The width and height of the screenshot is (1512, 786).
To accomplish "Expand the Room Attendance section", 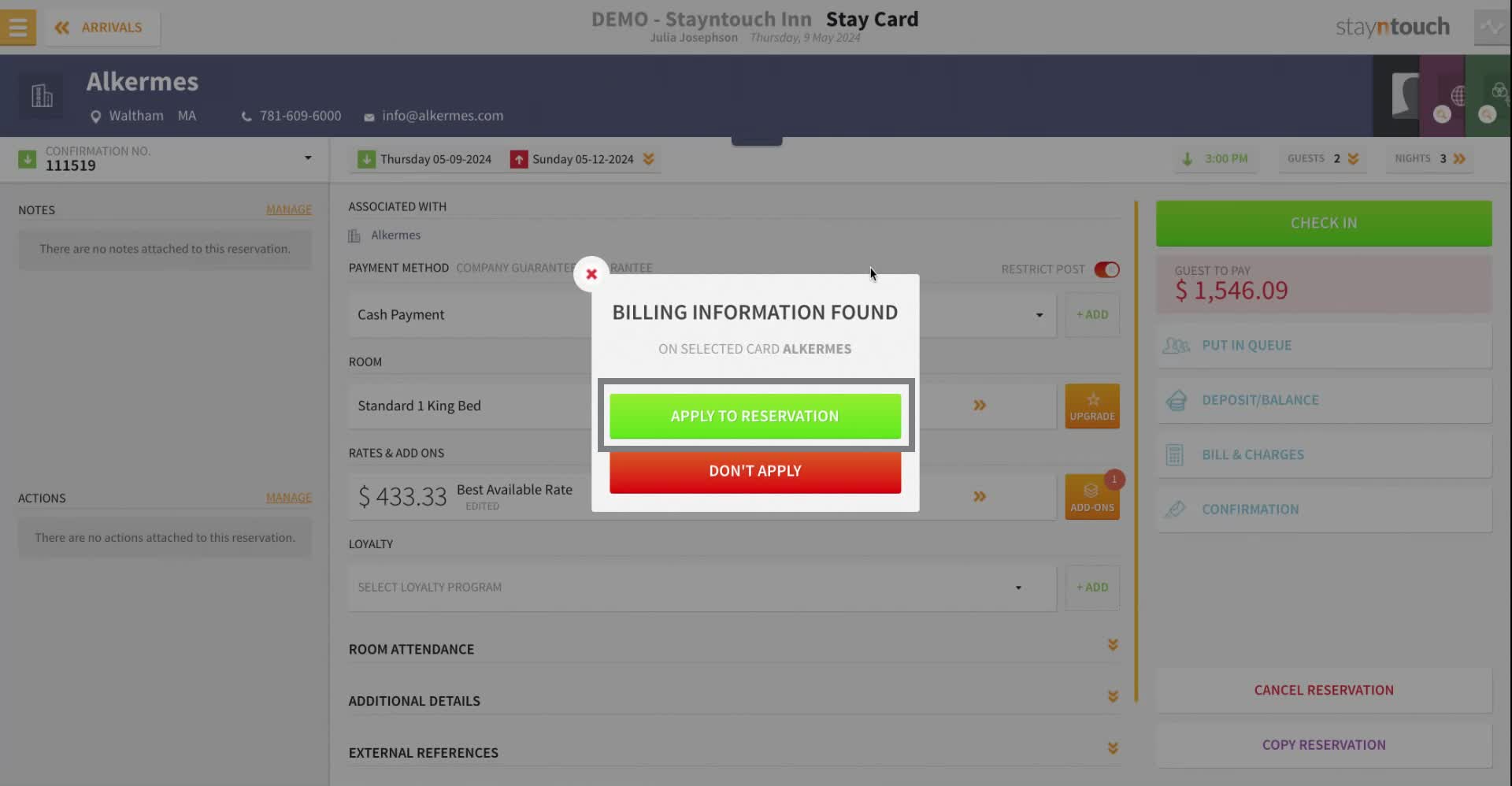I will click(734, 648).
